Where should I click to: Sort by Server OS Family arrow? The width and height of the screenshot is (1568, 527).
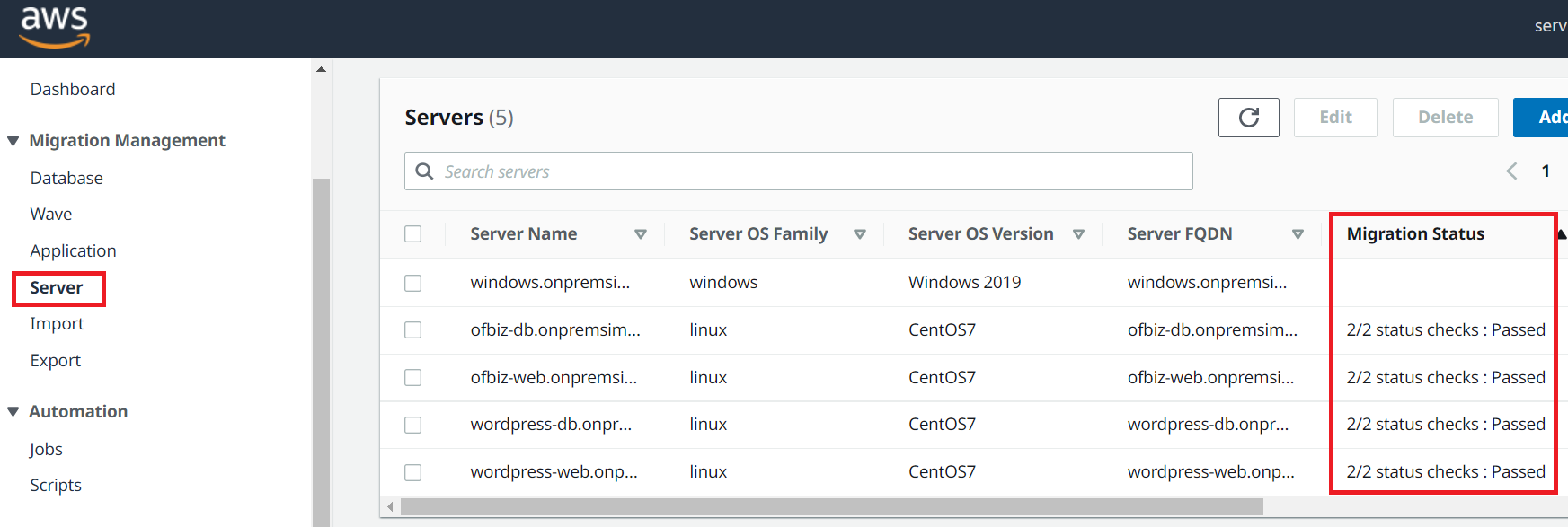[x=860, y=234]
